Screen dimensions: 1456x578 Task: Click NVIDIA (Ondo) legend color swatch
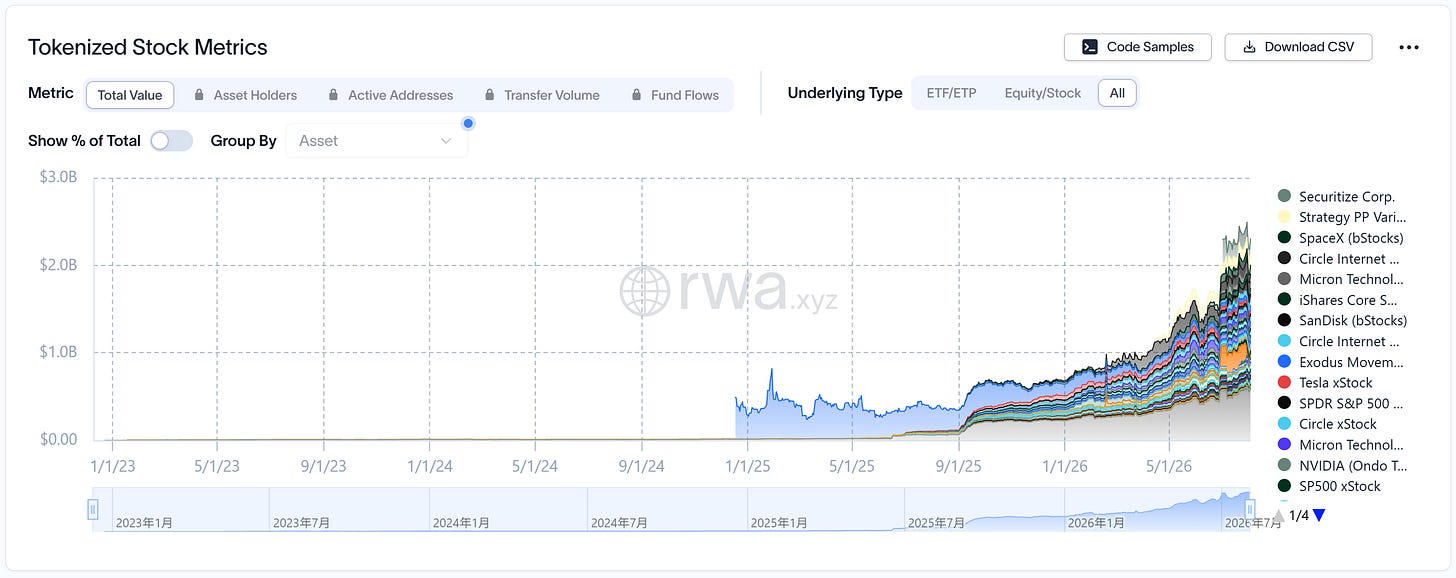click(x=1284, y=465)
